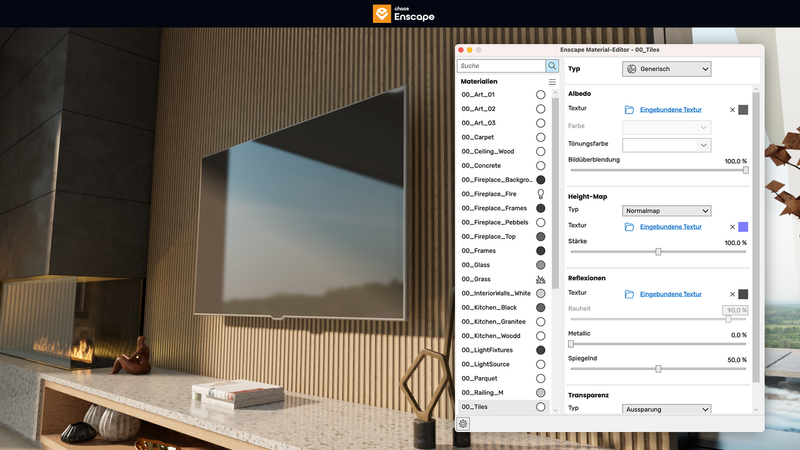
Task: Click the Metallic value 0,0 %
Action: 738,335
